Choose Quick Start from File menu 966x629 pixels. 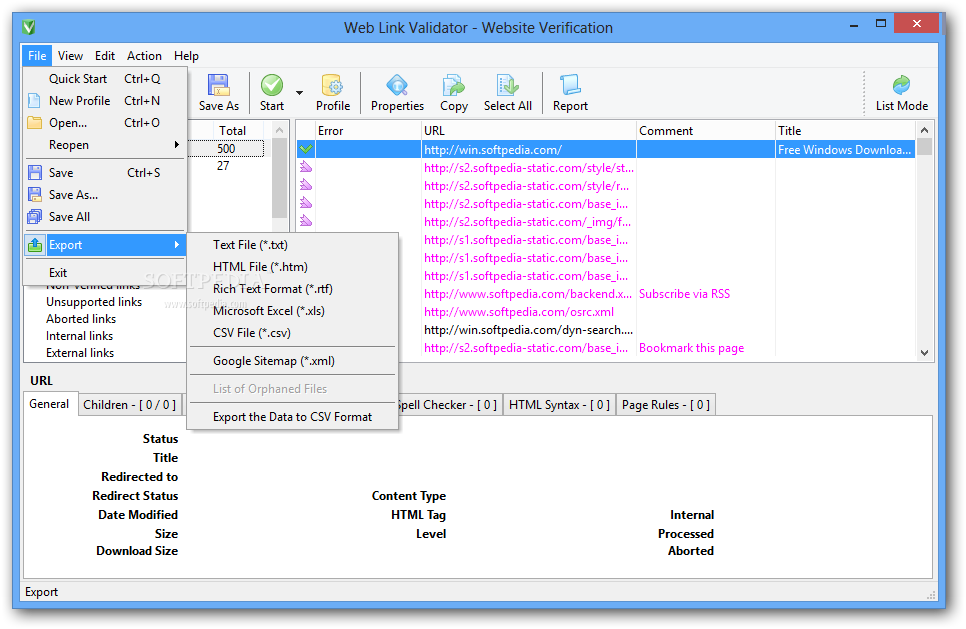[105, 79]
